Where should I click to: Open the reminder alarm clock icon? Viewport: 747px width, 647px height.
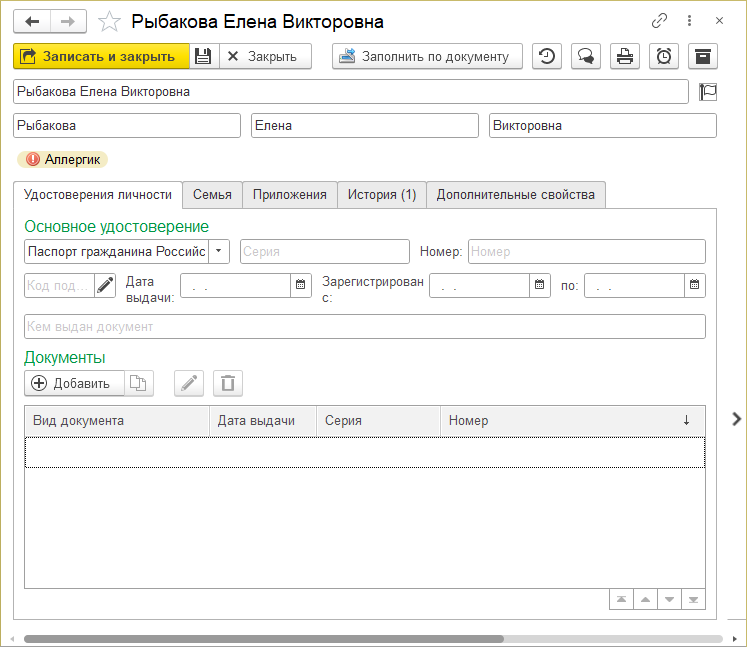click(x=664, y=56)
